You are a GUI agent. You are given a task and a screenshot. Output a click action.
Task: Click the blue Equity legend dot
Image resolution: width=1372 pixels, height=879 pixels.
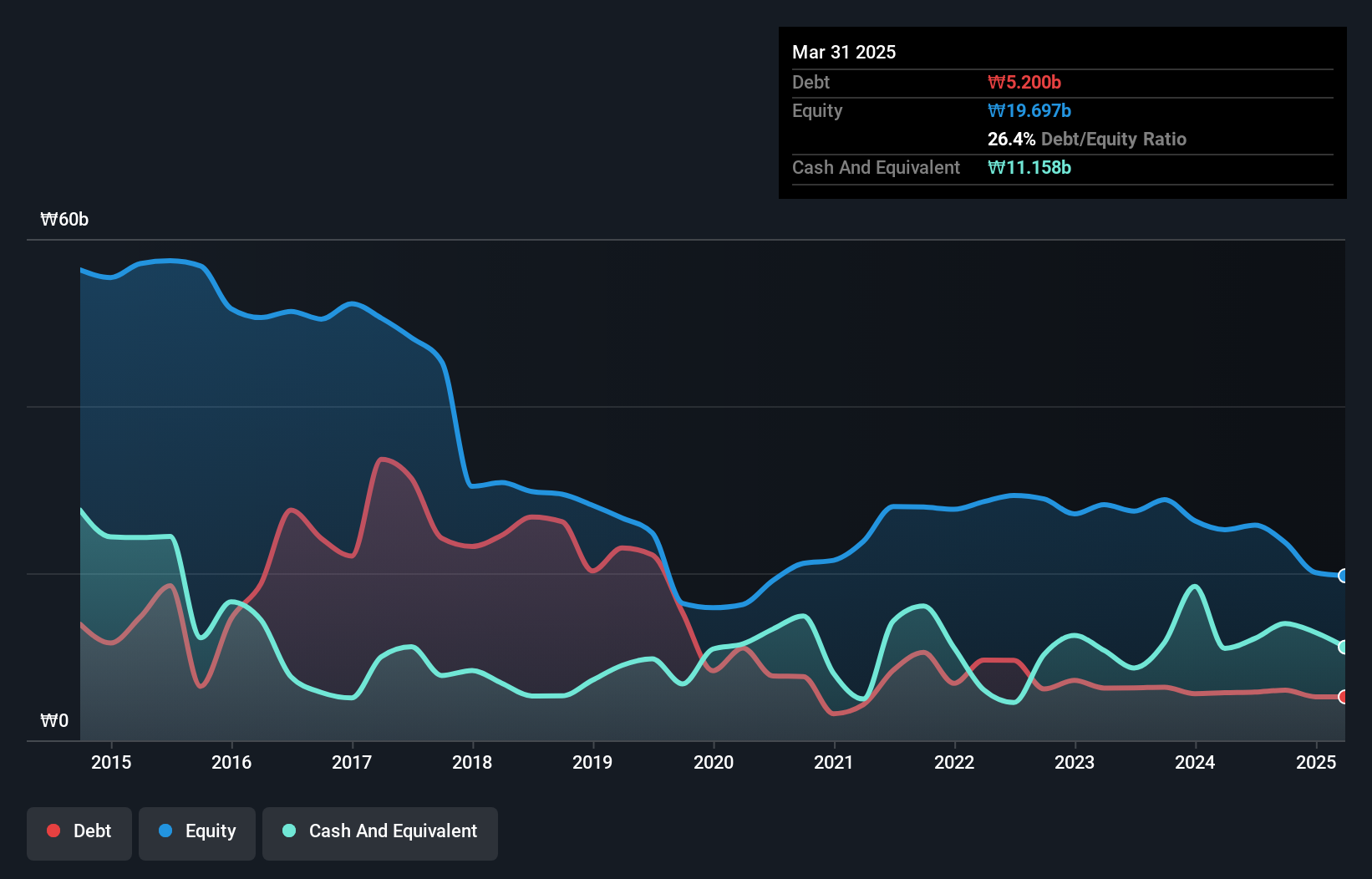[x=164, y=831]
